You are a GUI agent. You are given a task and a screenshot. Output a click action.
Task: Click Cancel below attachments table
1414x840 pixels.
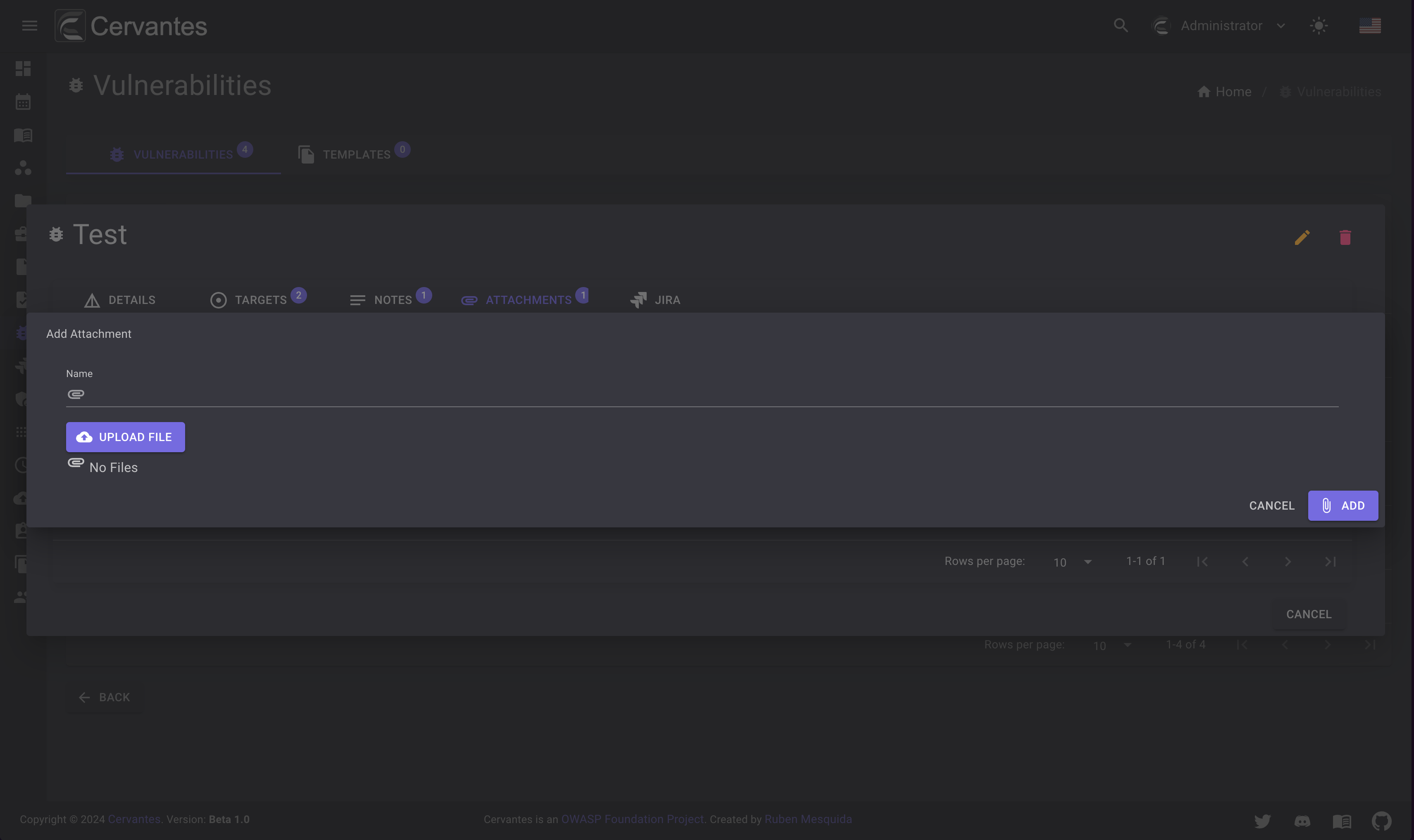[1309, 614]
